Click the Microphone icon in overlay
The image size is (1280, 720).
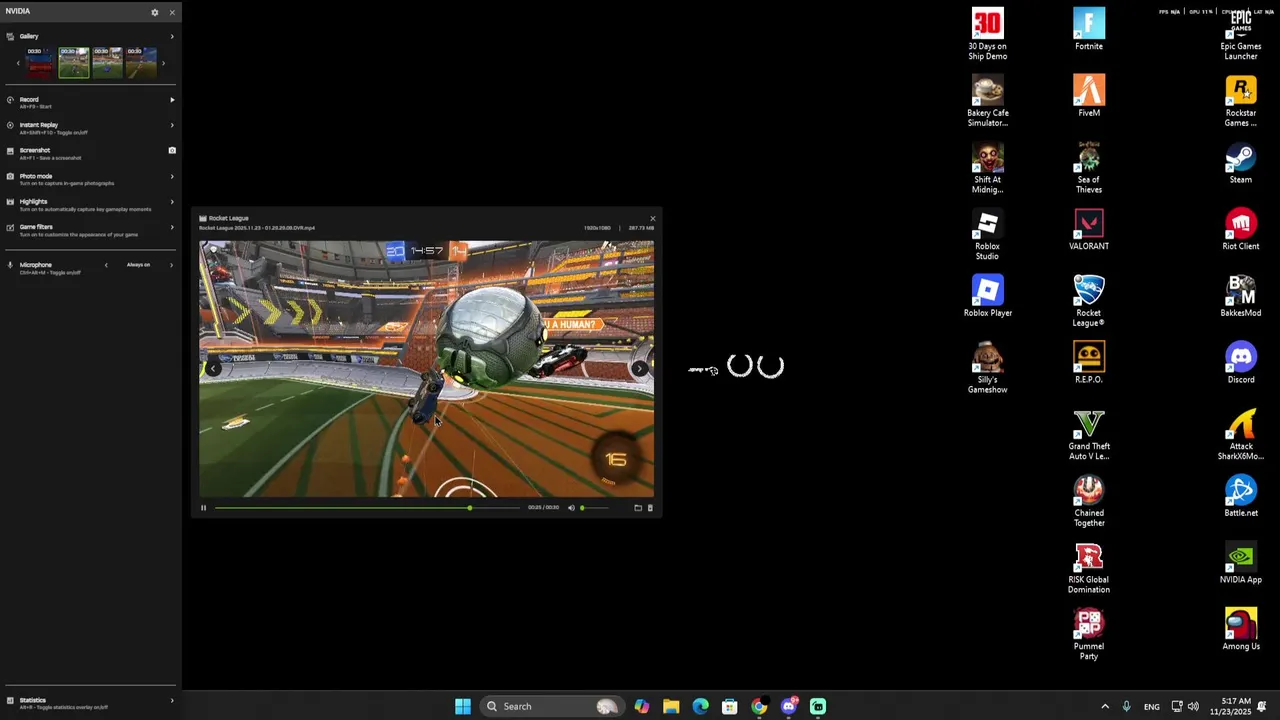(x=10, y=266)
